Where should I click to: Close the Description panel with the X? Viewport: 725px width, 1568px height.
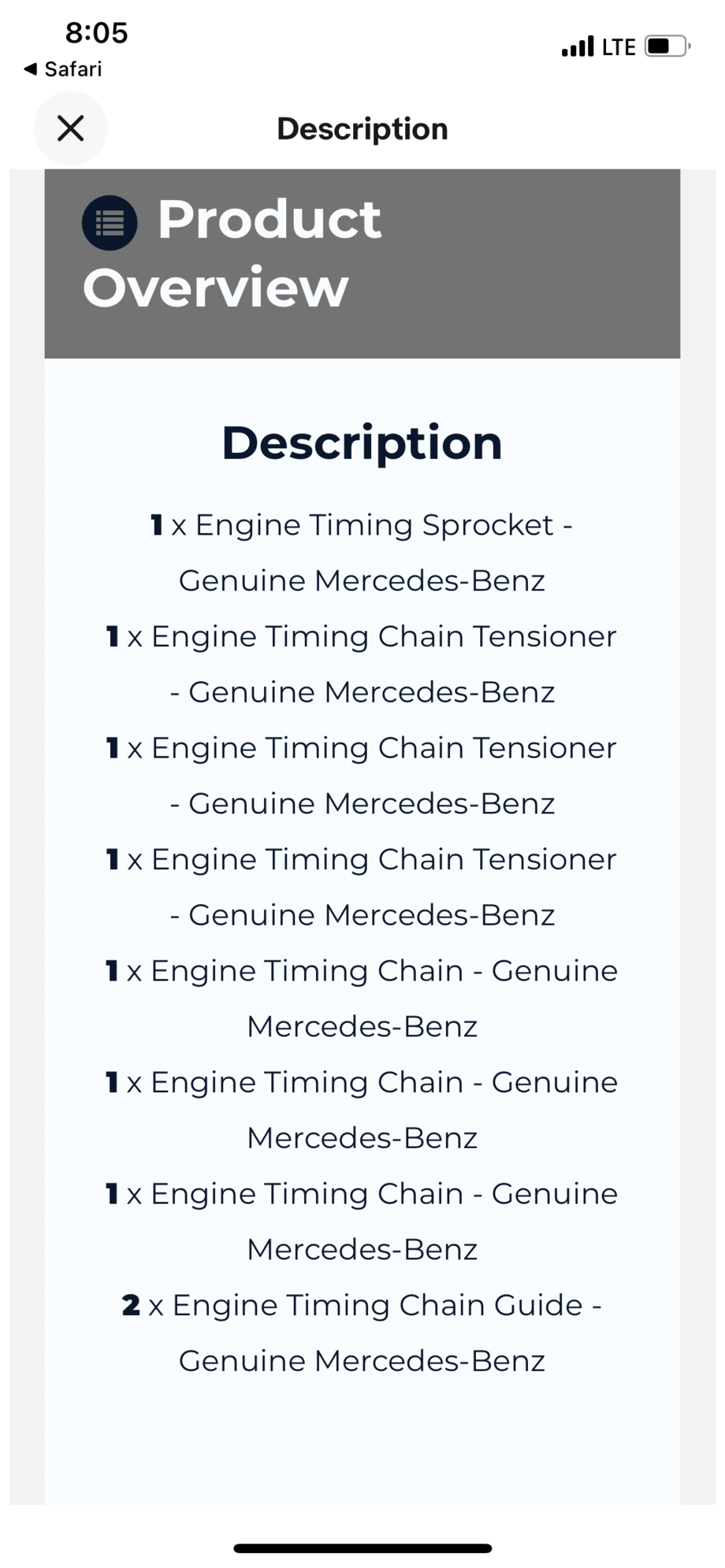pyautogui.click(x=70, y=128)
